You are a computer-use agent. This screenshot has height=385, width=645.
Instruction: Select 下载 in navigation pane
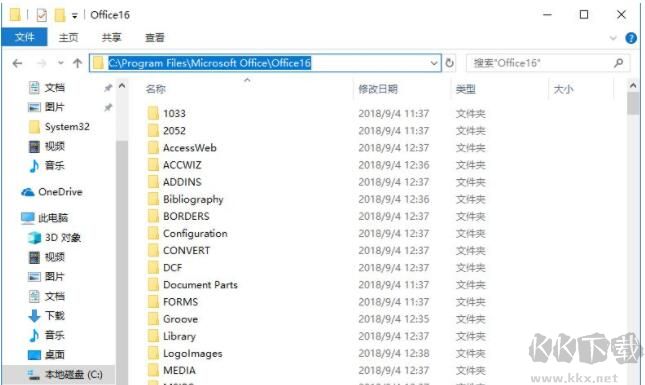(x=55, y=316)
